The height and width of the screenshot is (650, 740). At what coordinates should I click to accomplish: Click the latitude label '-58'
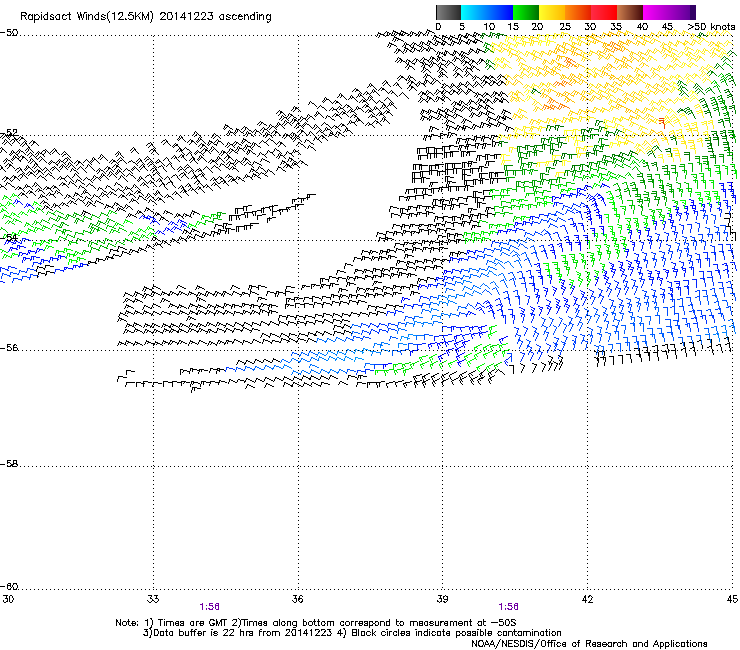tap(9, 464)
